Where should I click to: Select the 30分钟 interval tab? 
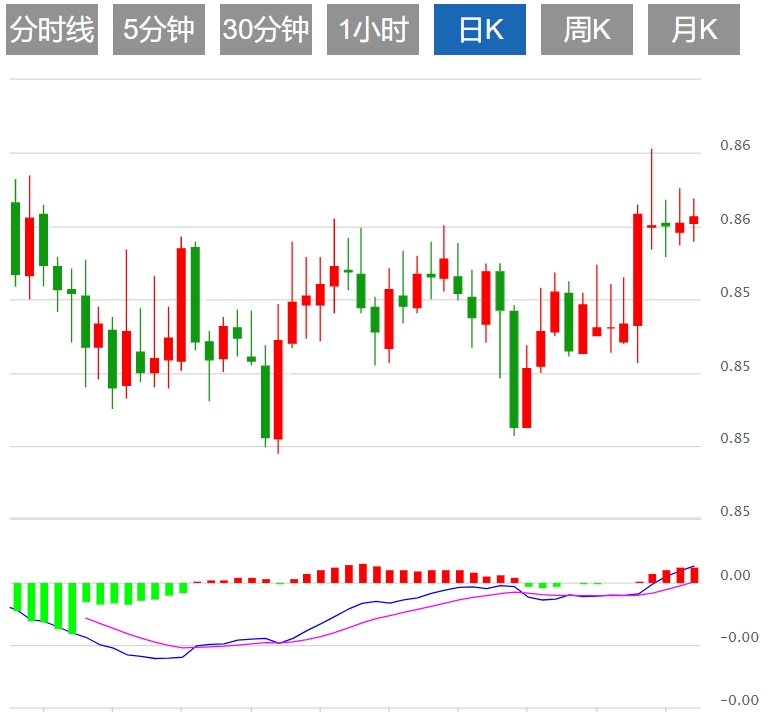pos(266,29)
